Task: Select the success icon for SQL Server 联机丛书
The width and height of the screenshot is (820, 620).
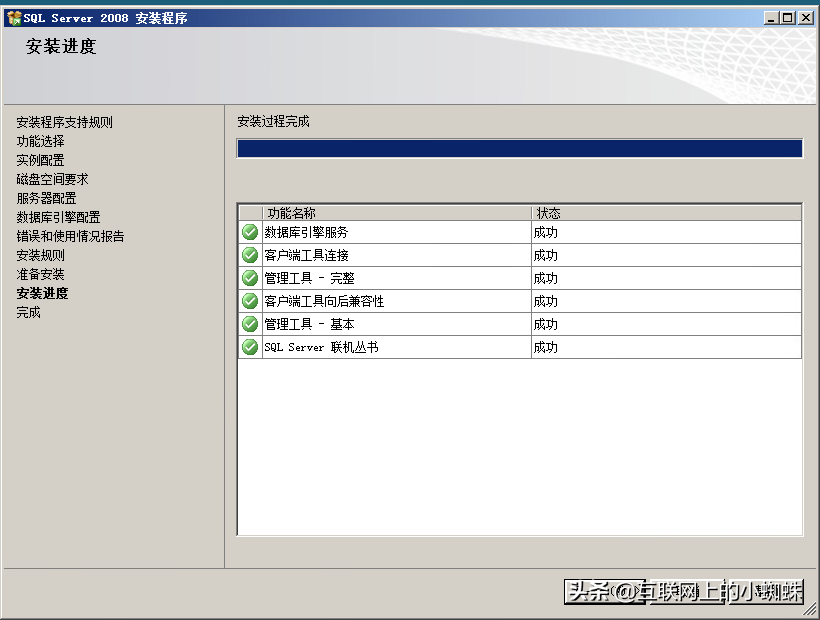Action: pyautogui.click(x=249, y=347)
